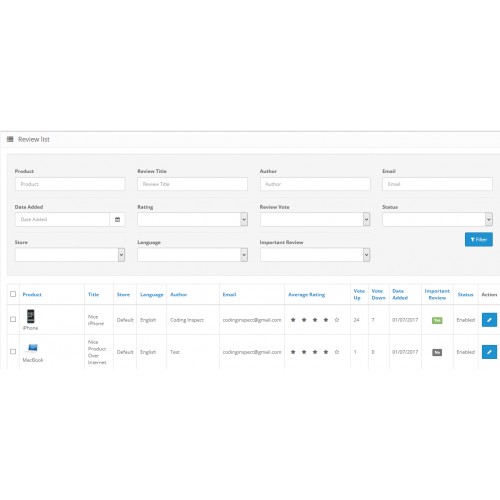
Task: Open the Review Vote filter dropdown
Action: [x=315, y=219]
